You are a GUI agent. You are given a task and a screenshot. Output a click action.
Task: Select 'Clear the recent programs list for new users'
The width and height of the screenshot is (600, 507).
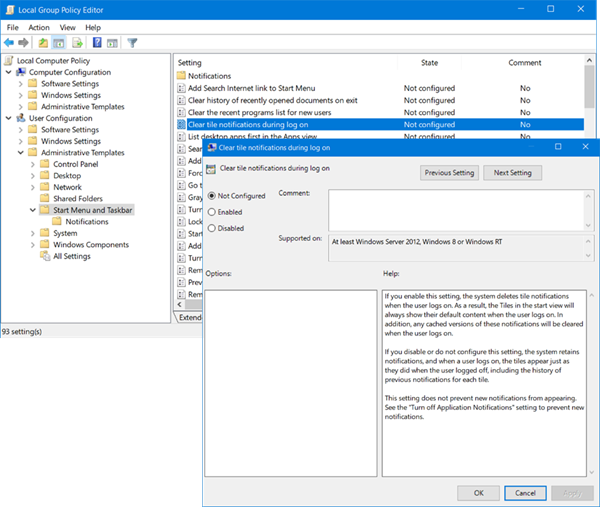[259, 112]
